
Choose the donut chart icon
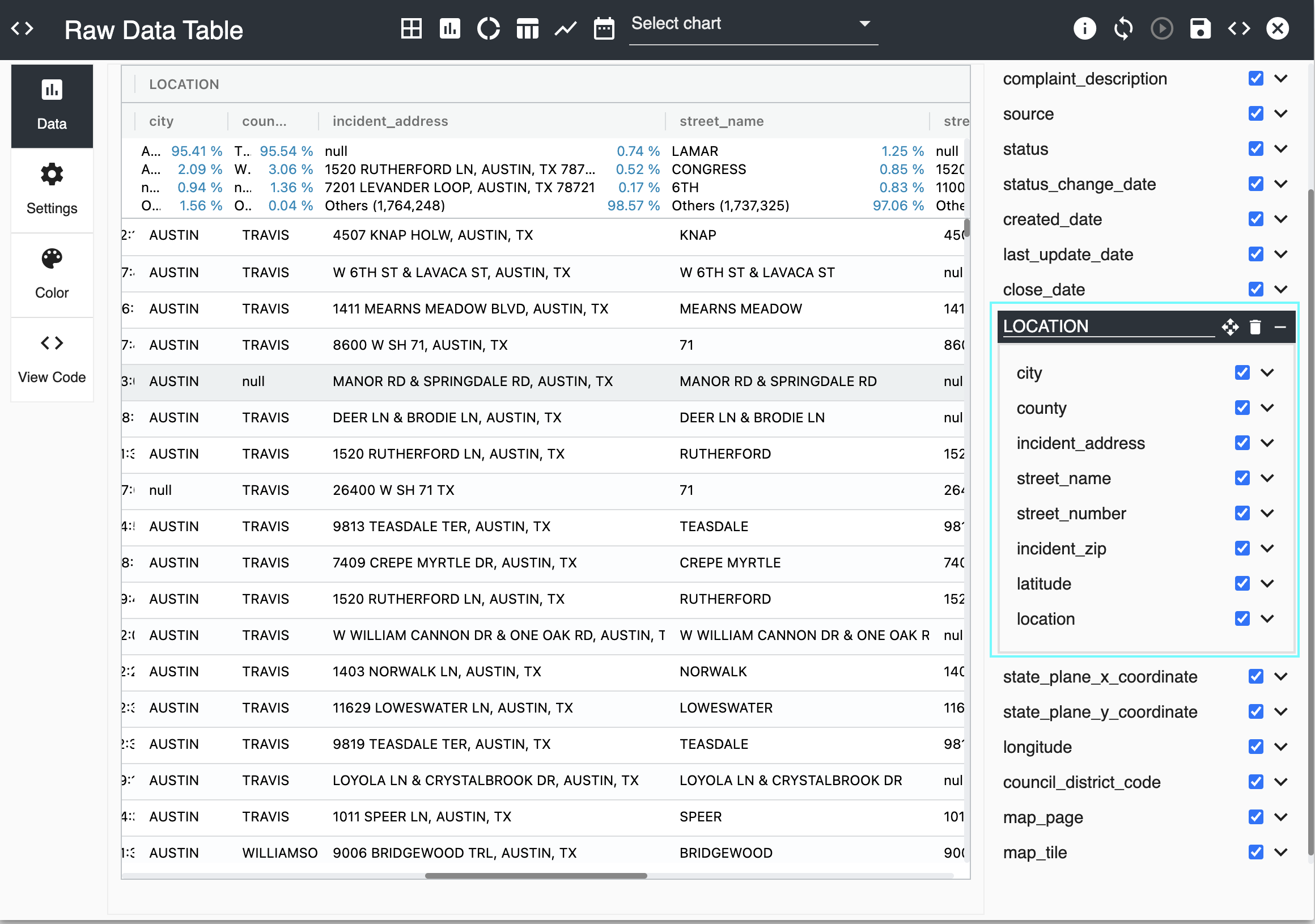(x=488, y=29)
